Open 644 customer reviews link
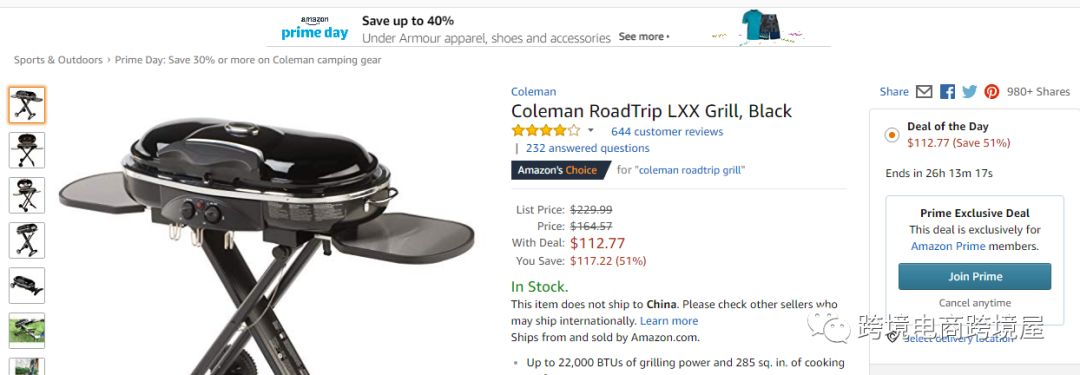The height and width of the screenshot is (375, 1080). (667, 131)
